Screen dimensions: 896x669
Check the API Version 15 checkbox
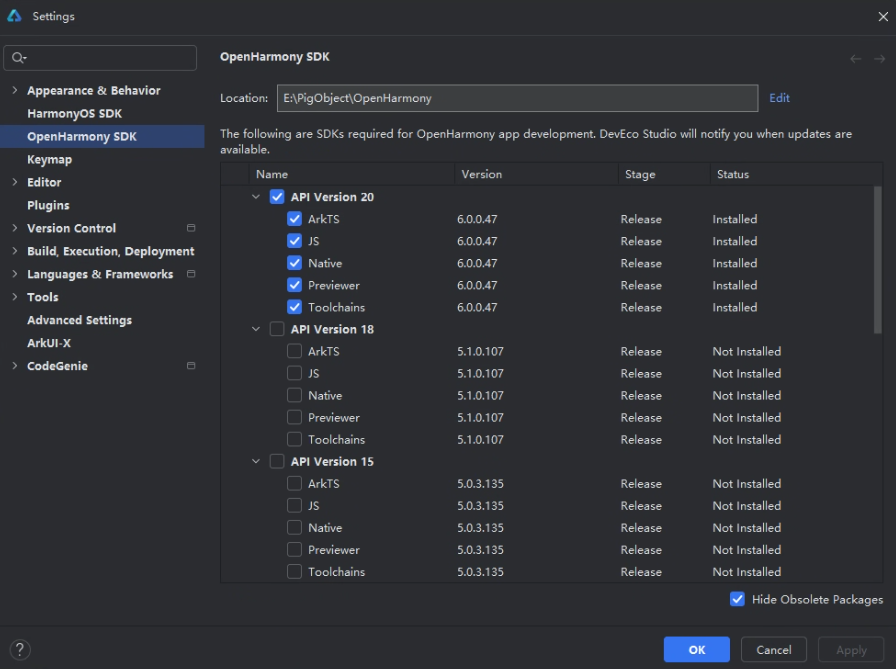point(277,461)
